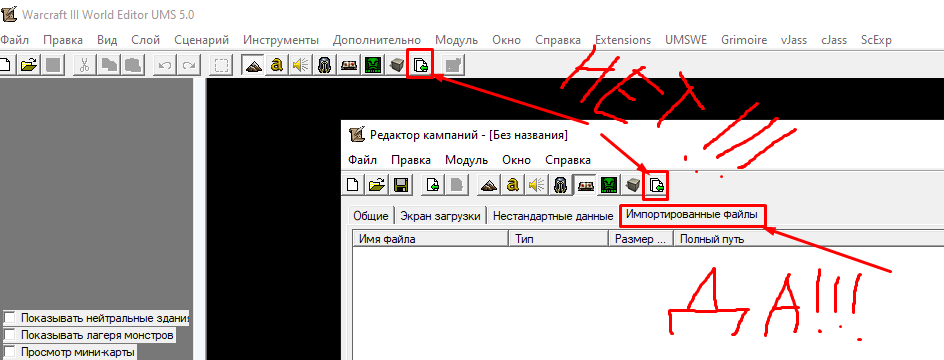Open AI Editor green face in Campaign Editor toolbar
The width and height of the screenshot is (944, 360).
pyautogui.click(x=608, y=185)
